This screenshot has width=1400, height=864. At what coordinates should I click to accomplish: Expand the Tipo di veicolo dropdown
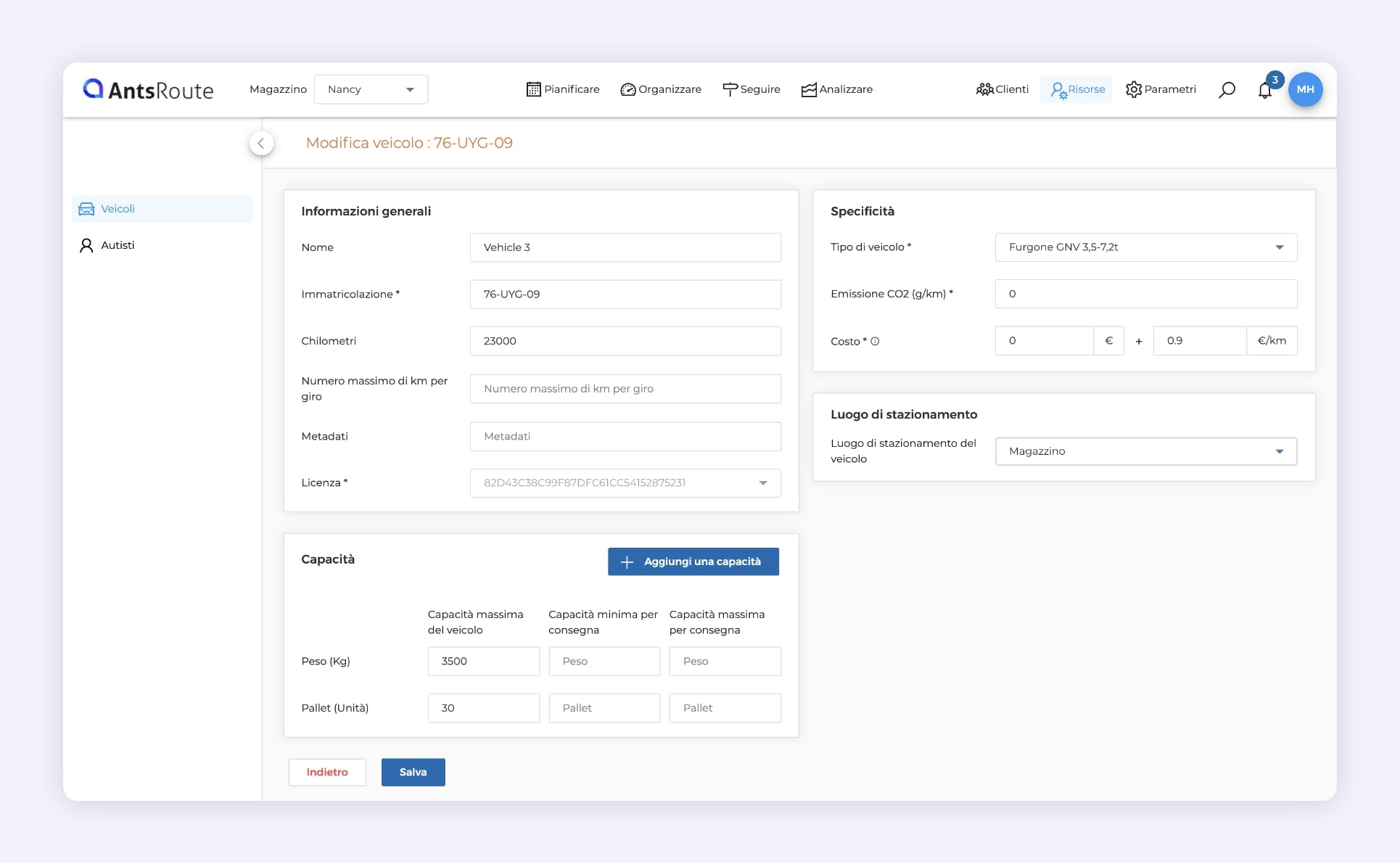coord(1145,247)
